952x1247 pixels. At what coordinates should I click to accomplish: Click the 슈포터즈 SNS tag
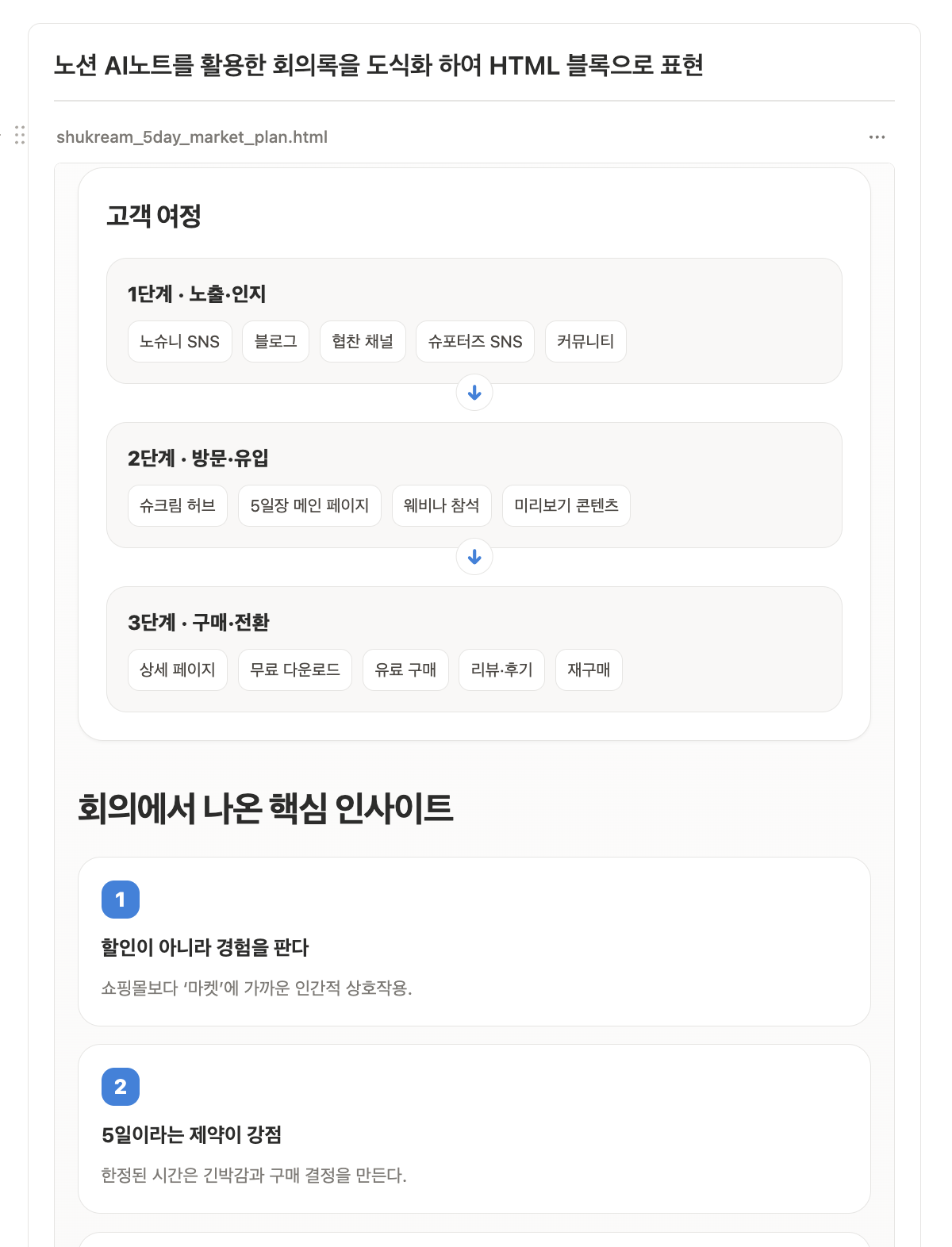pos(475,341)
